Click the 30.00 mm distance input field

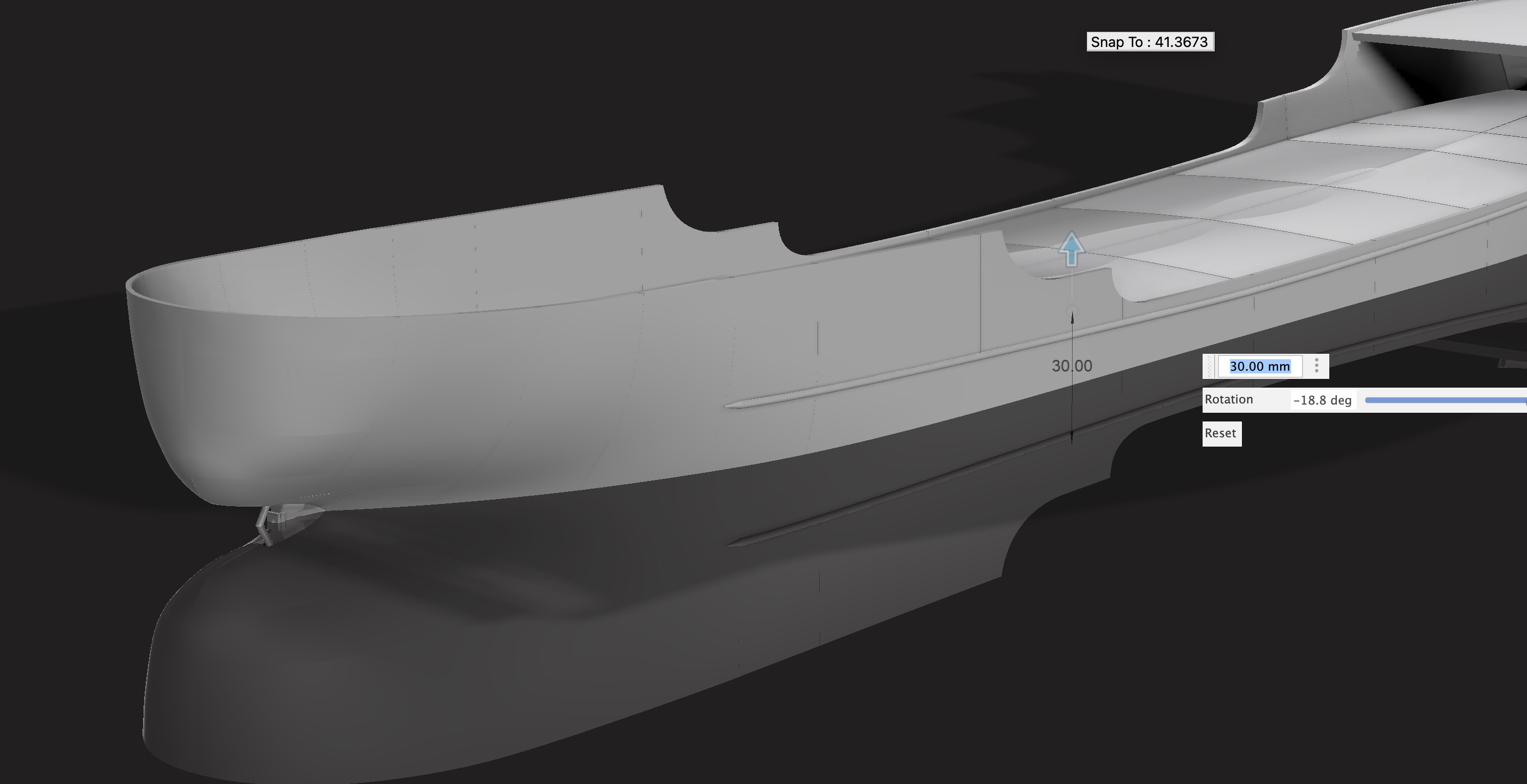pos(1259,366)
